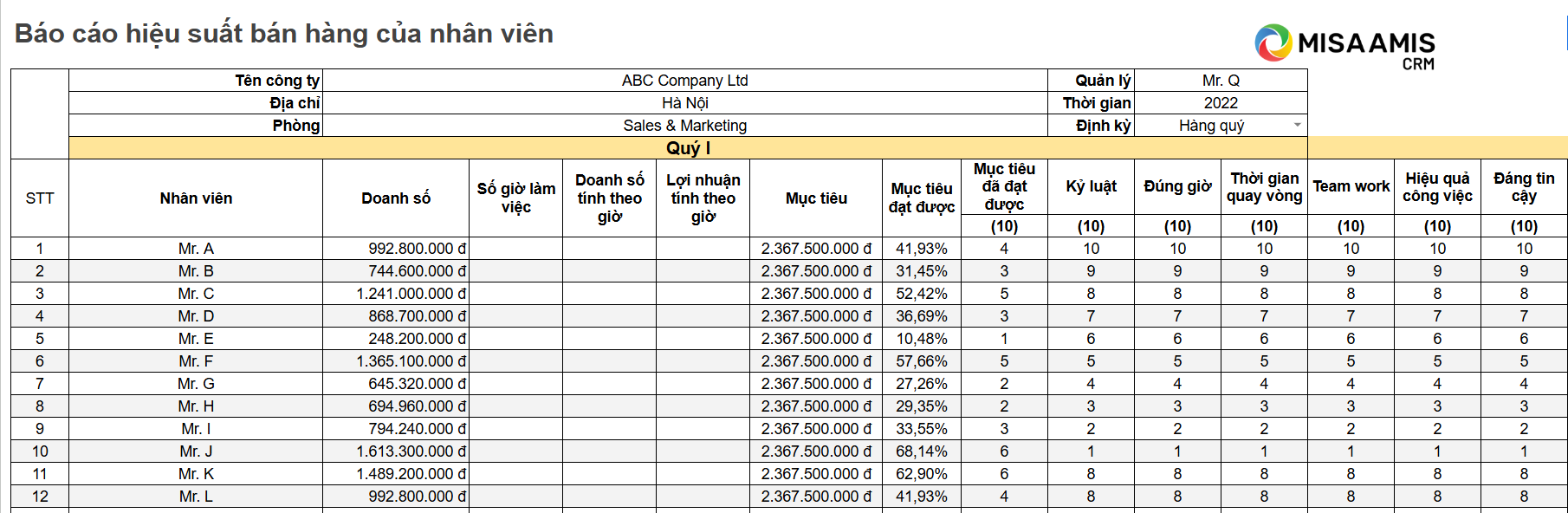Select the Mr. Q manager cell
Viewport: 1568px width, 513px height.
[1221, 81]
